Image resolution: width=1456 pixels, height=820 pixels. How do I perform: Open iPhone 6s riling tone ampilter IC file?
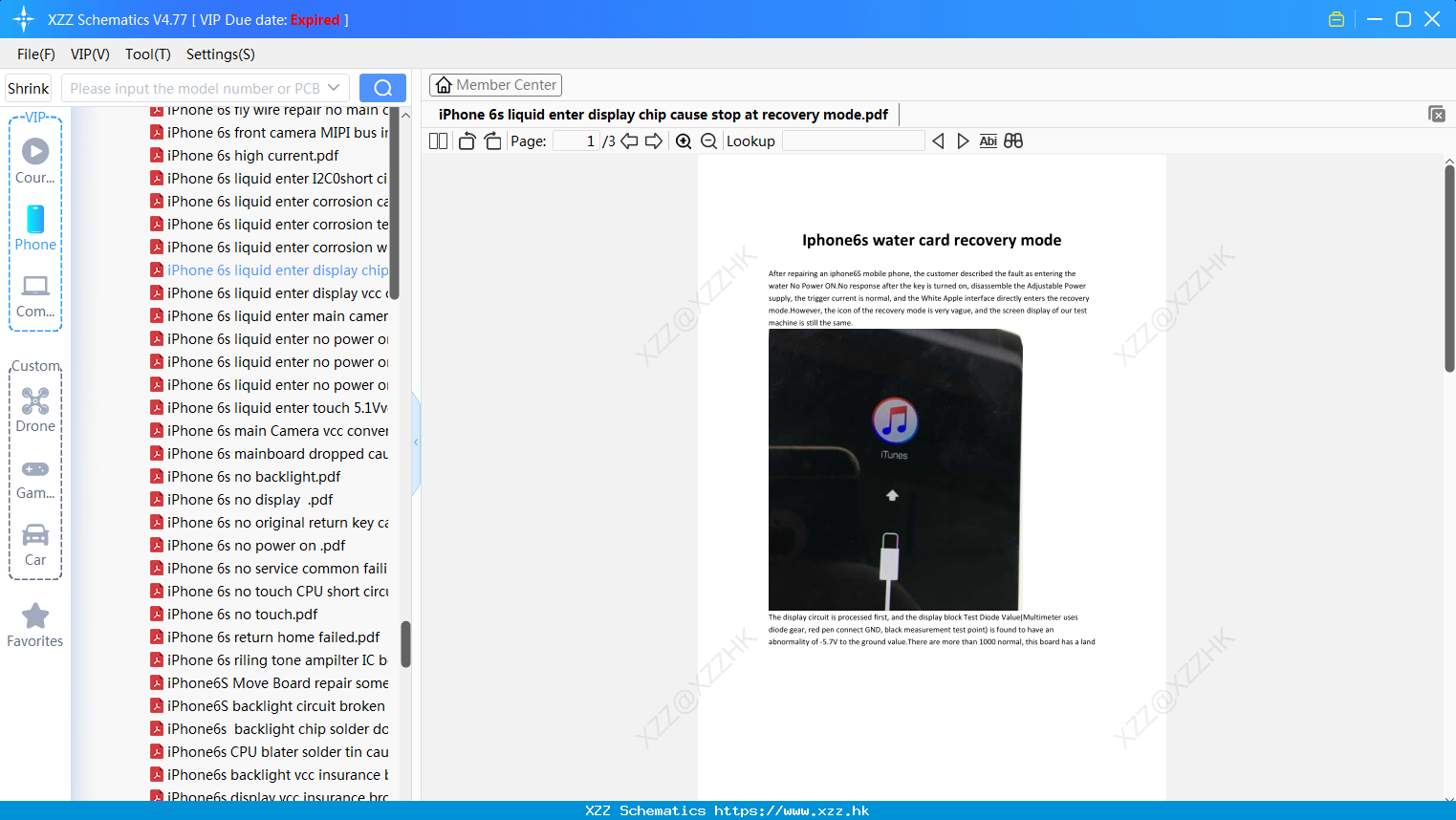point(270,660)
